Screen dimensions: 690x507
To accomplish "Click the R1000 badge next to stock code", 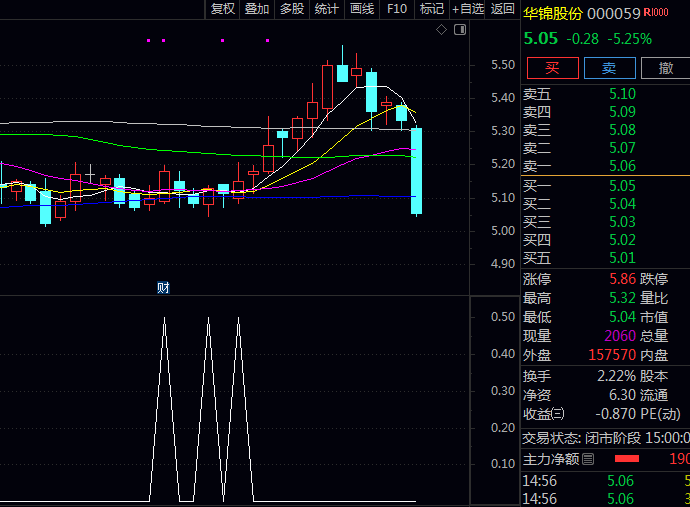I will tap(656, 12).
